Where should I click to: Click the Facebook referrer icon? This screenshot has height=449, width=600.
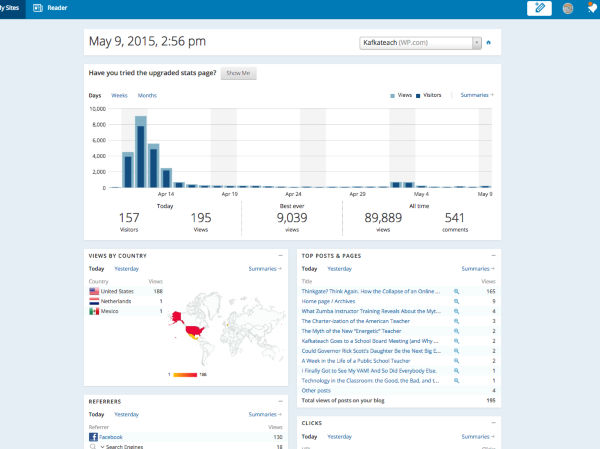coord(93,437)
